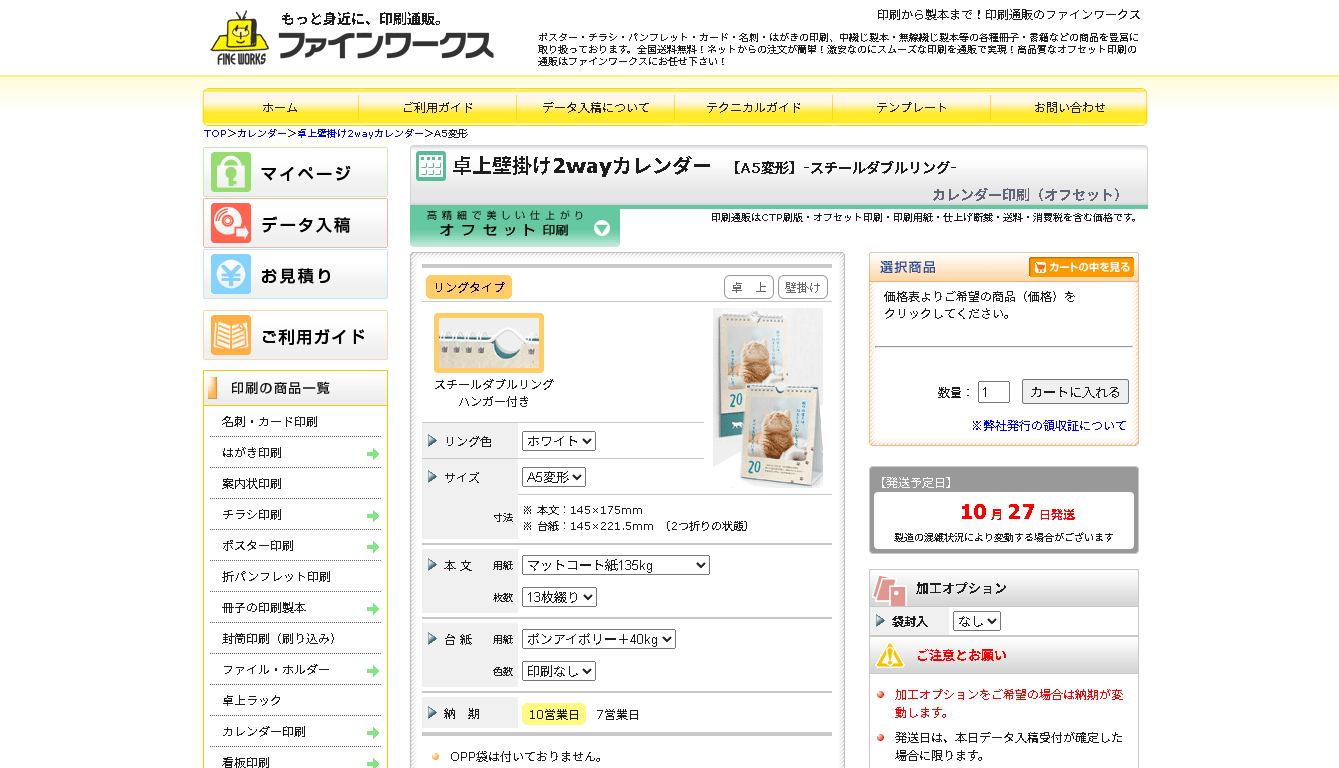The width and height of the screenshot is (1339, 768).
Task: Open the マットコート紙135kg paper dropdown
Action: point(615,566)
